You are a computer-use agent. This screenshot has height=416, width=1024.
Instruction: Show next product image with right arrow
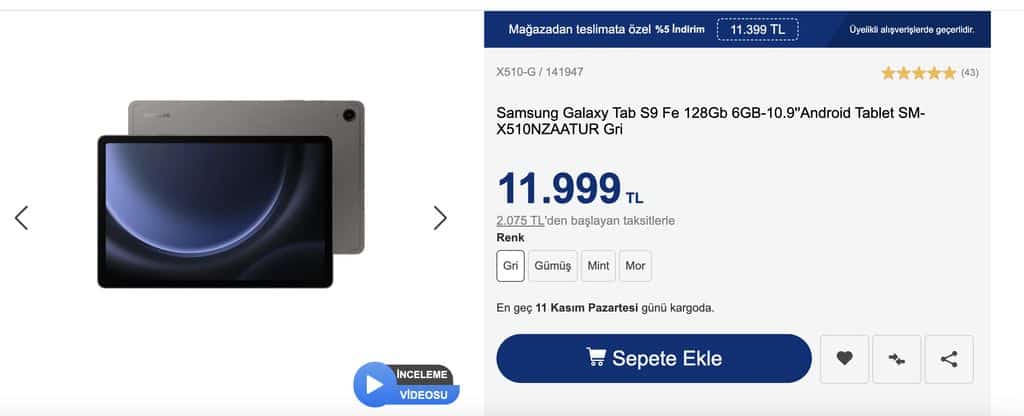pyautogui.click(x=440, y=217)
